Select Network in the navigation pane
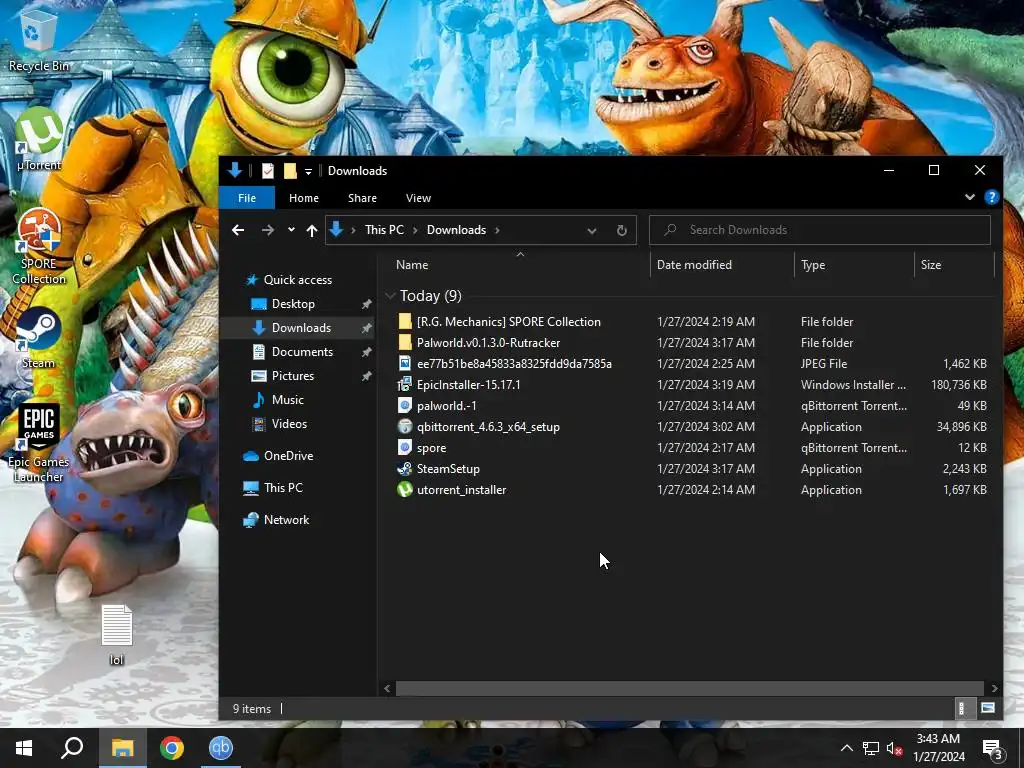Image resolution: width=1024 pixels, height=768 pixels. click(286, 520)
